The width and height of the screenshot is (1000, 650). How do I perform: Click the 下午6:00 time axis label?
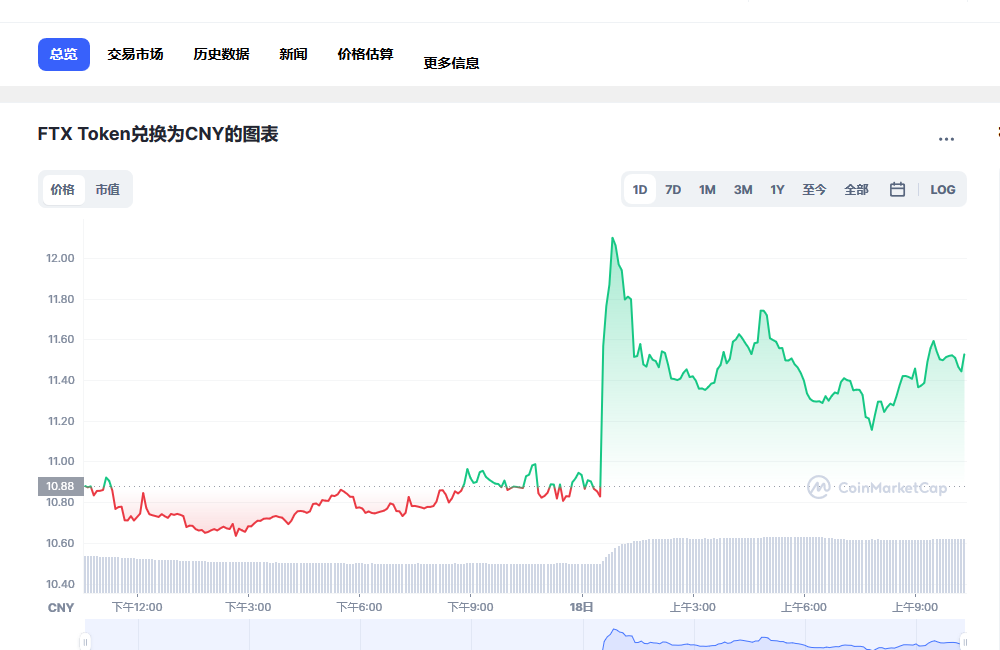coord(359,607)
